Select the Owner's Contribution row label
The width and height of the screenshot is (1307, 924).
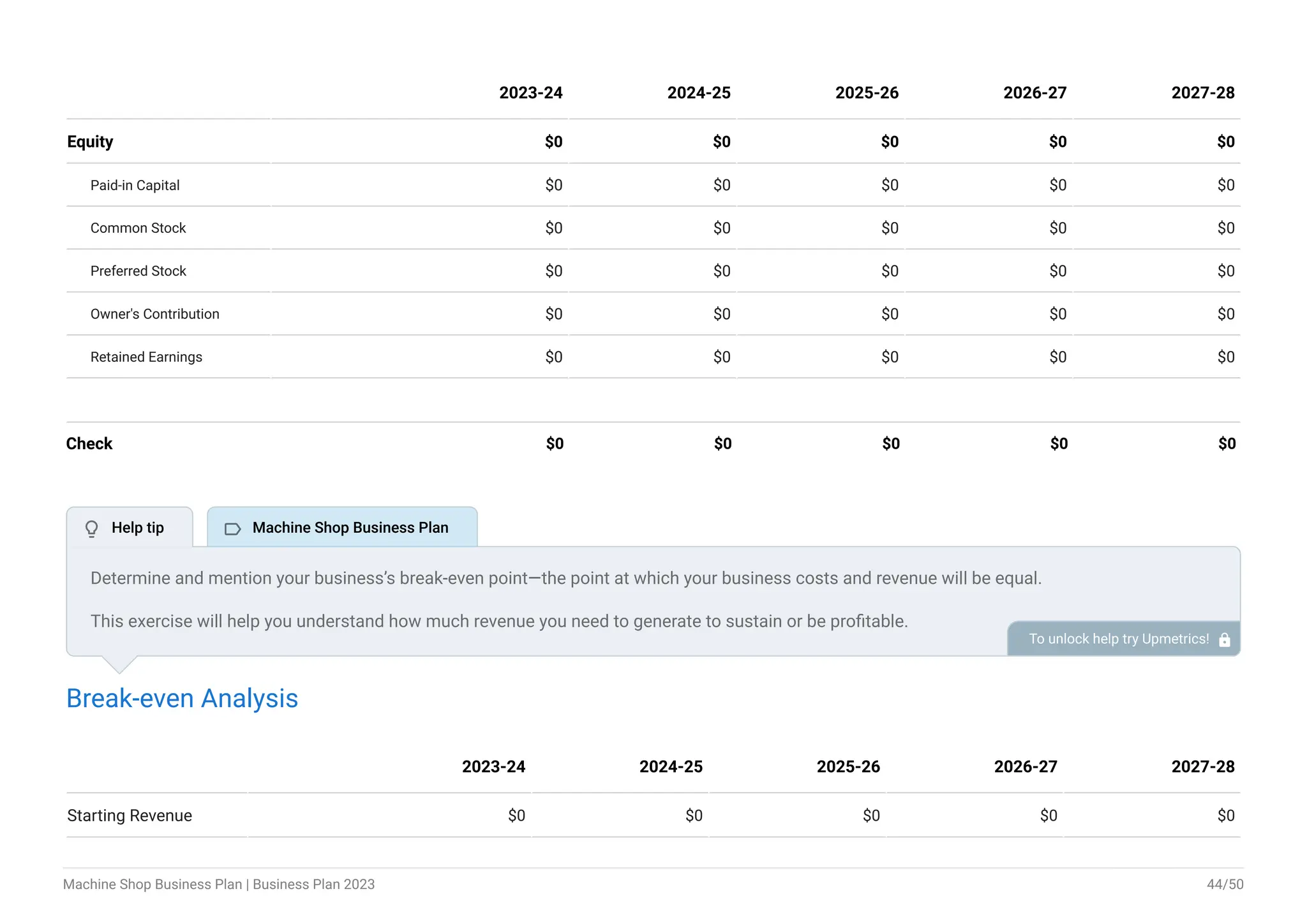click(154, 314)
